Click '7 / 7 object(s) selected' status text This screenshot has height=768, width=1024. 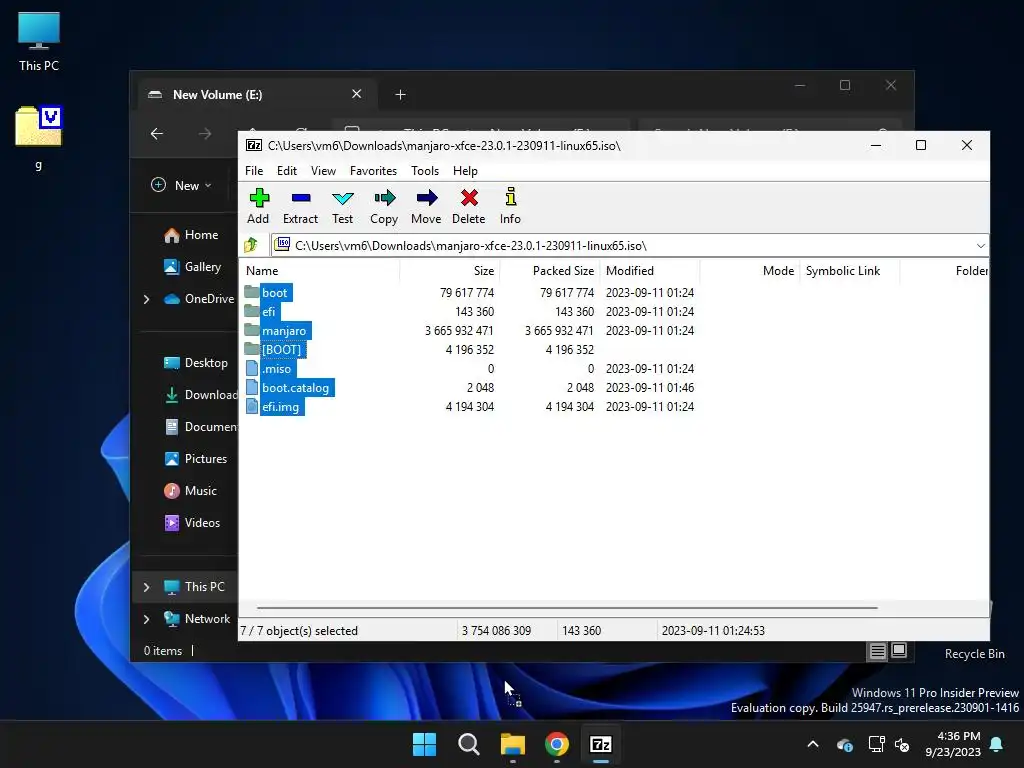[x=299, y=631]
